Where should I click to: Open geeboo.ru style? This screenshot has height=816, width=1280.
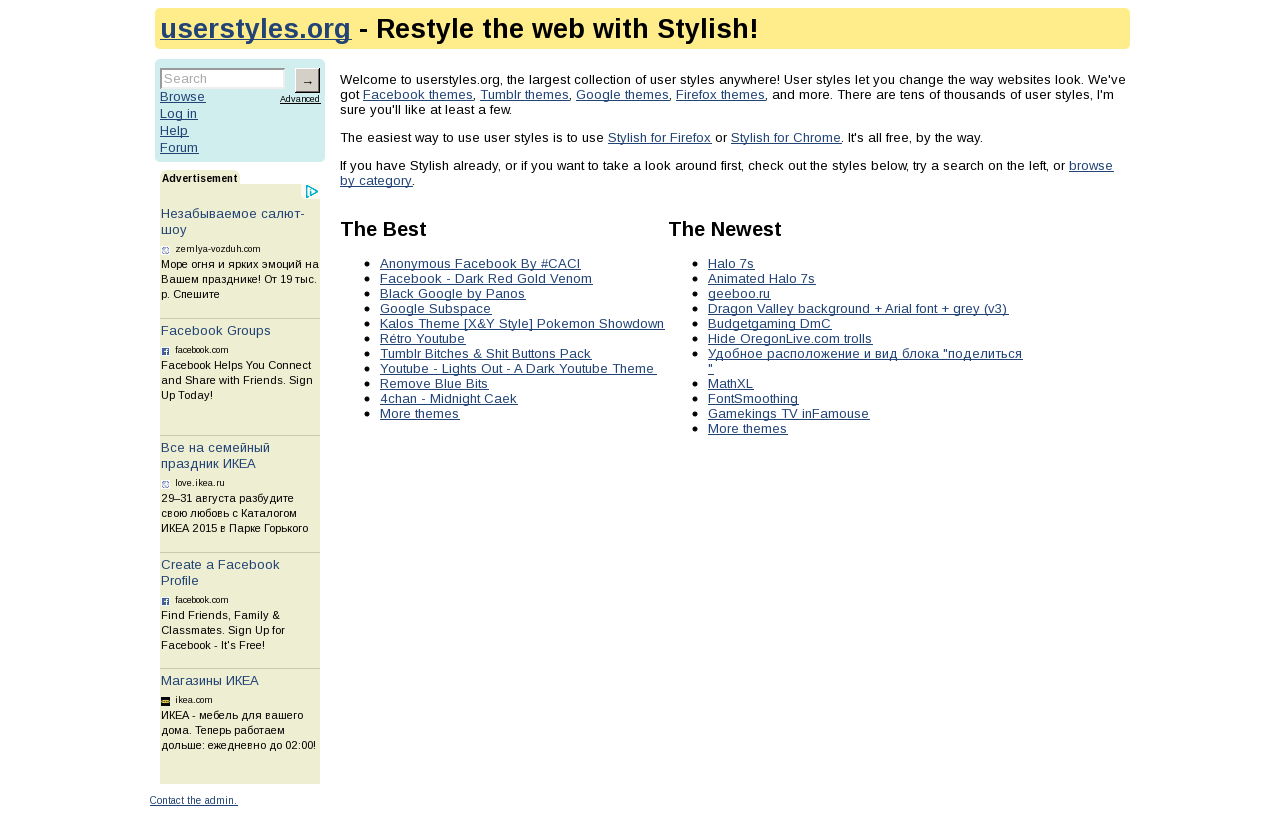[739, 294]
